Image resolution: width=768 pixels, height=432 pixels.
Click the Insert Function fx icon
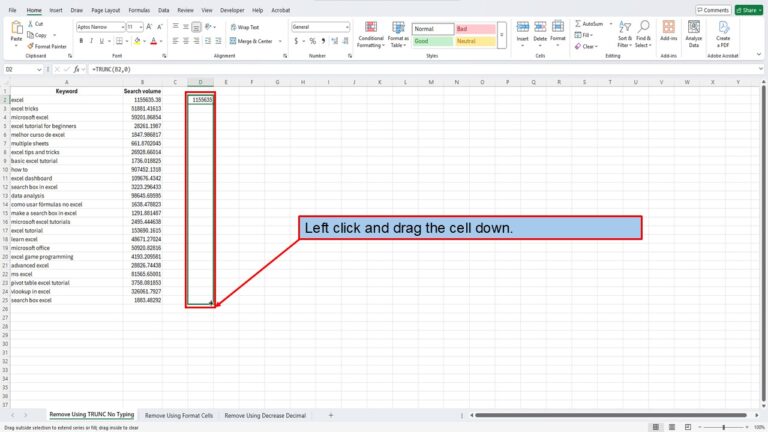(x=76, y=70)
